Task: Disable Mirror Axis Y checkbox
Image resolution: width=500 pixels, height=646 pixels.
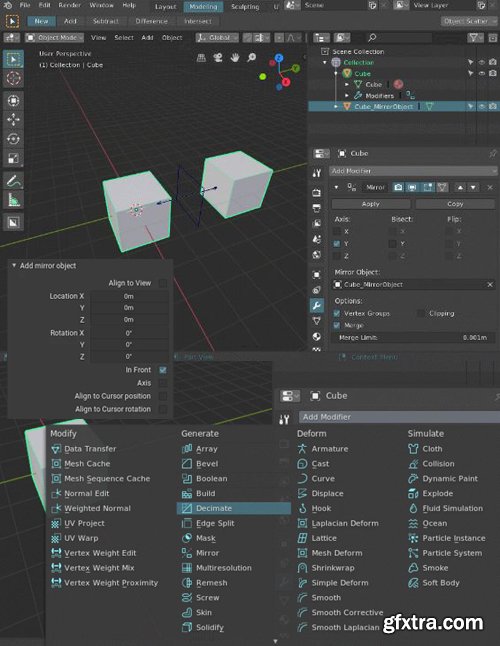Action: [x=337, y=243]
